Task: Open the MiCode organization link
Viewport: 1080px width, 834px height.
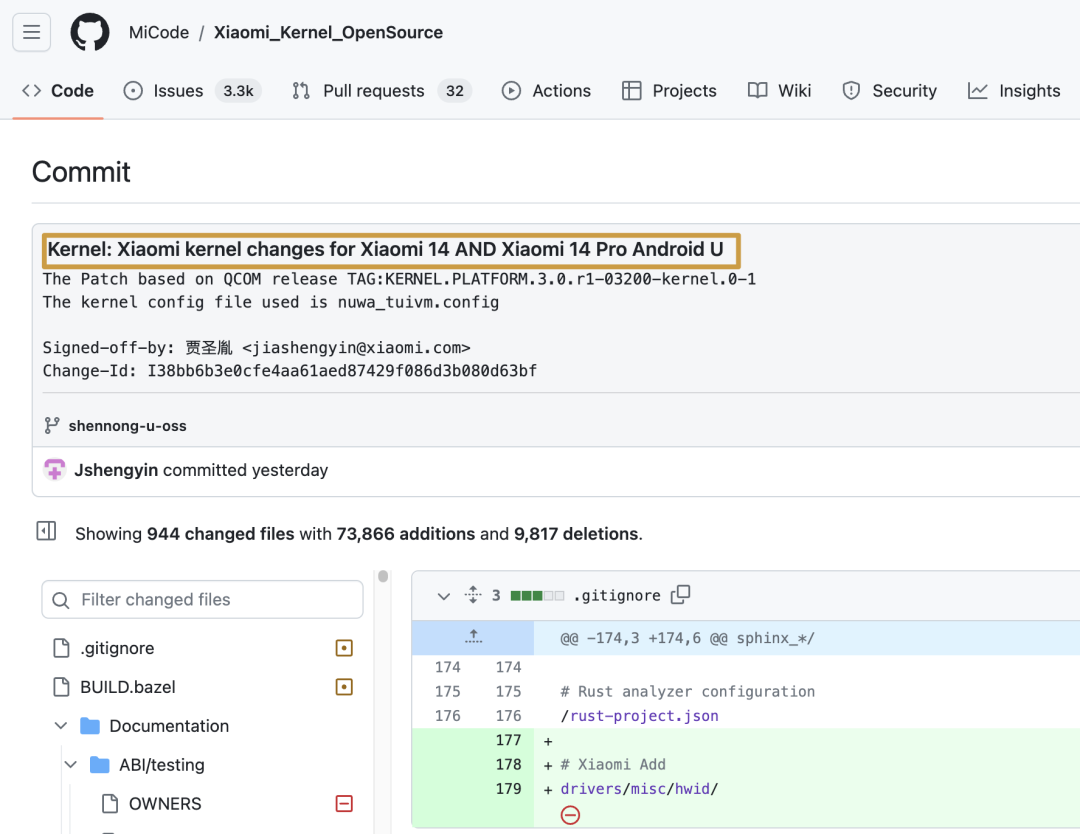Action: coord(159,32)
